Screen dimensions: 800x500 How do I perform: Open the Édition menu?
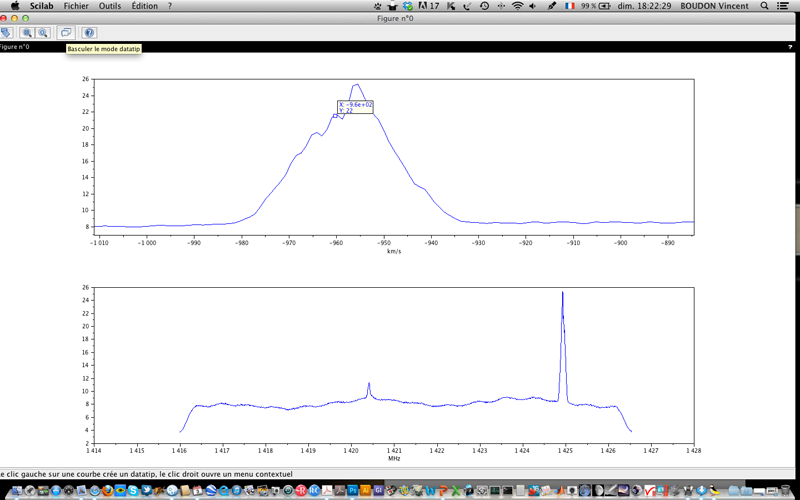tap(144, 6)
